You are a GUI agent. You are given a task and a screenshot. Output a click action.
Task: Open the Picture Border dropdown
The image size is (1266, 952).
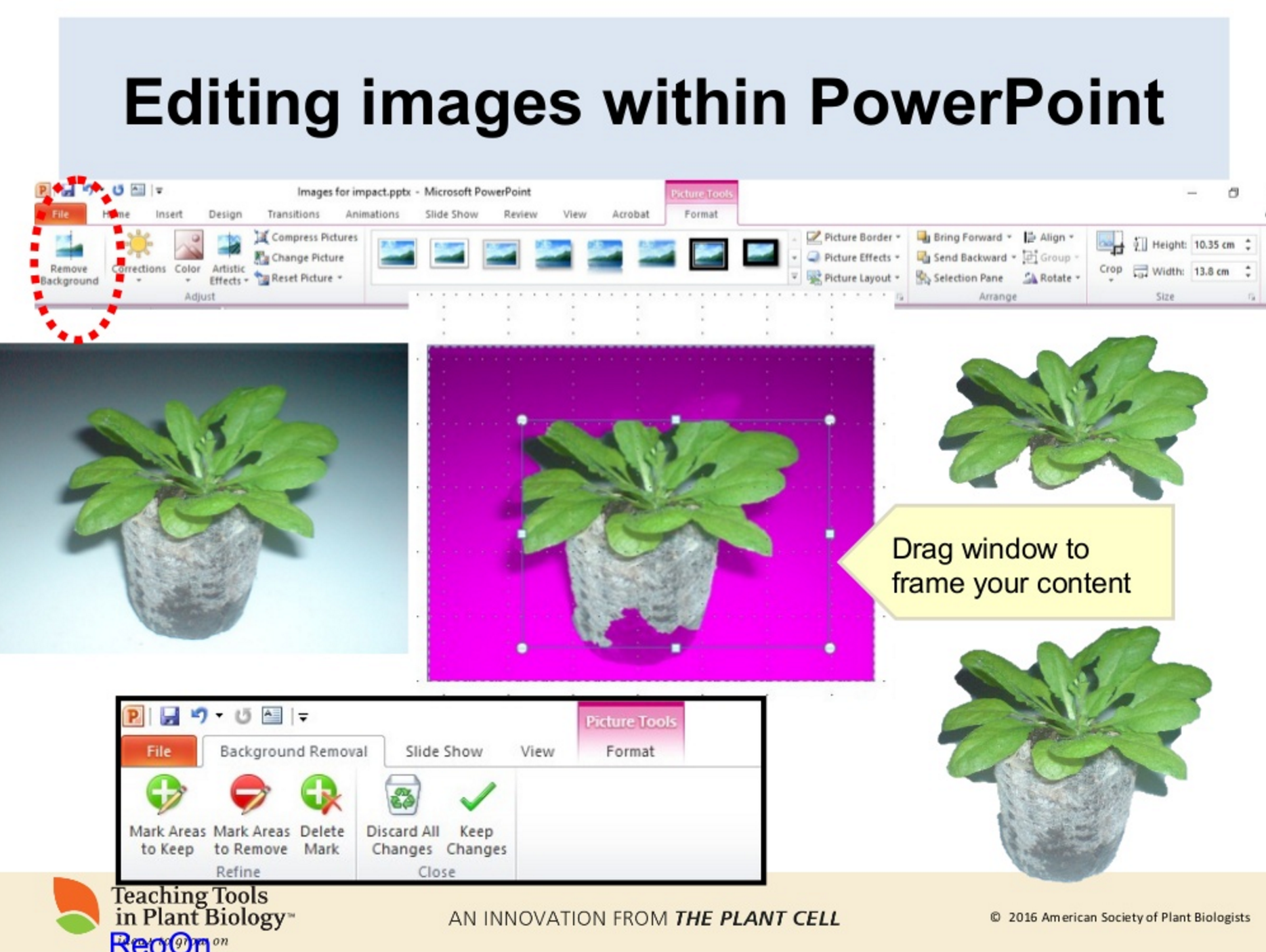point(898,237)
